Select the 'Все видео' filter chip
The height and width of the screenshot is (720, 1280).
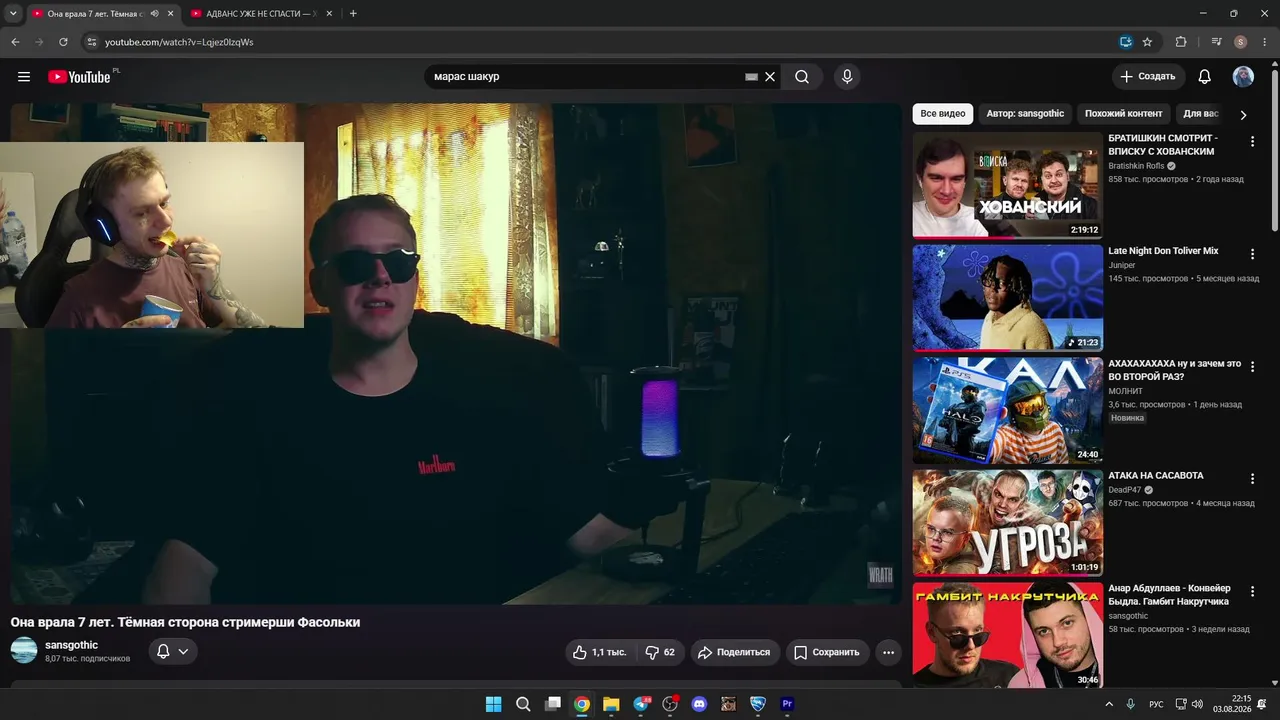(943, 114)
